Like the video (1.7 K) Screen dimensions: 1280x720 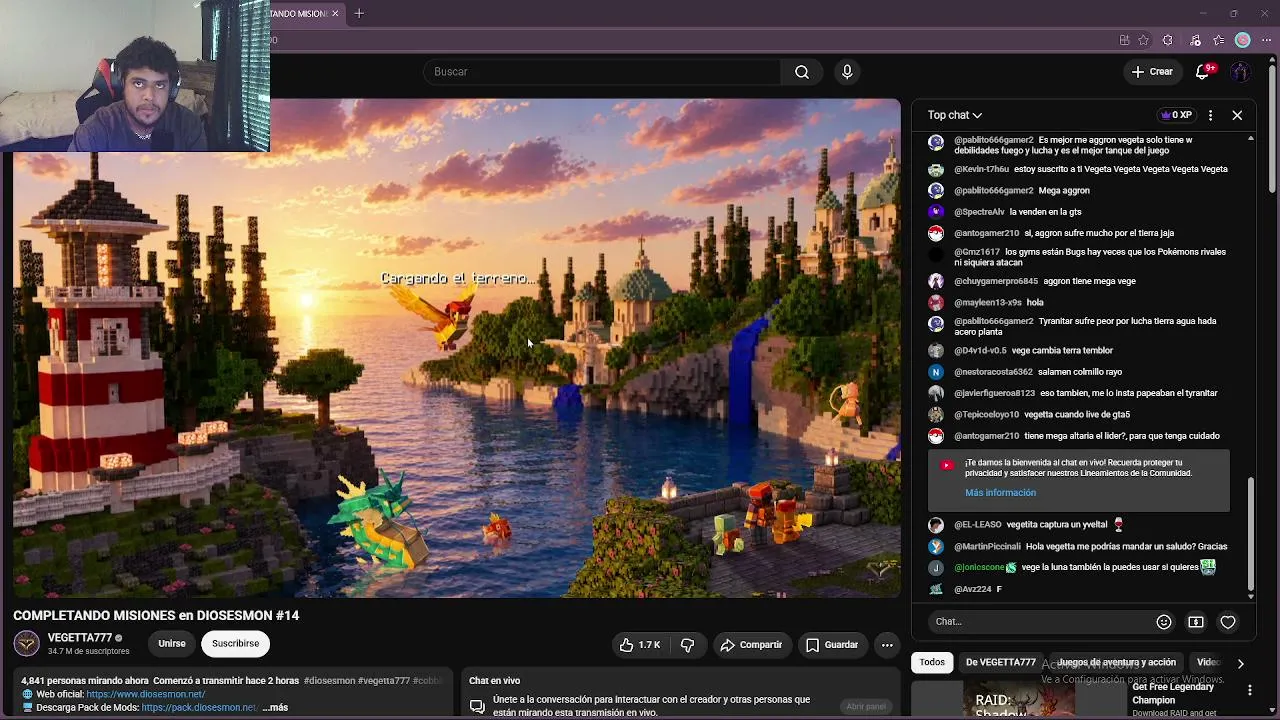(640, 645)
